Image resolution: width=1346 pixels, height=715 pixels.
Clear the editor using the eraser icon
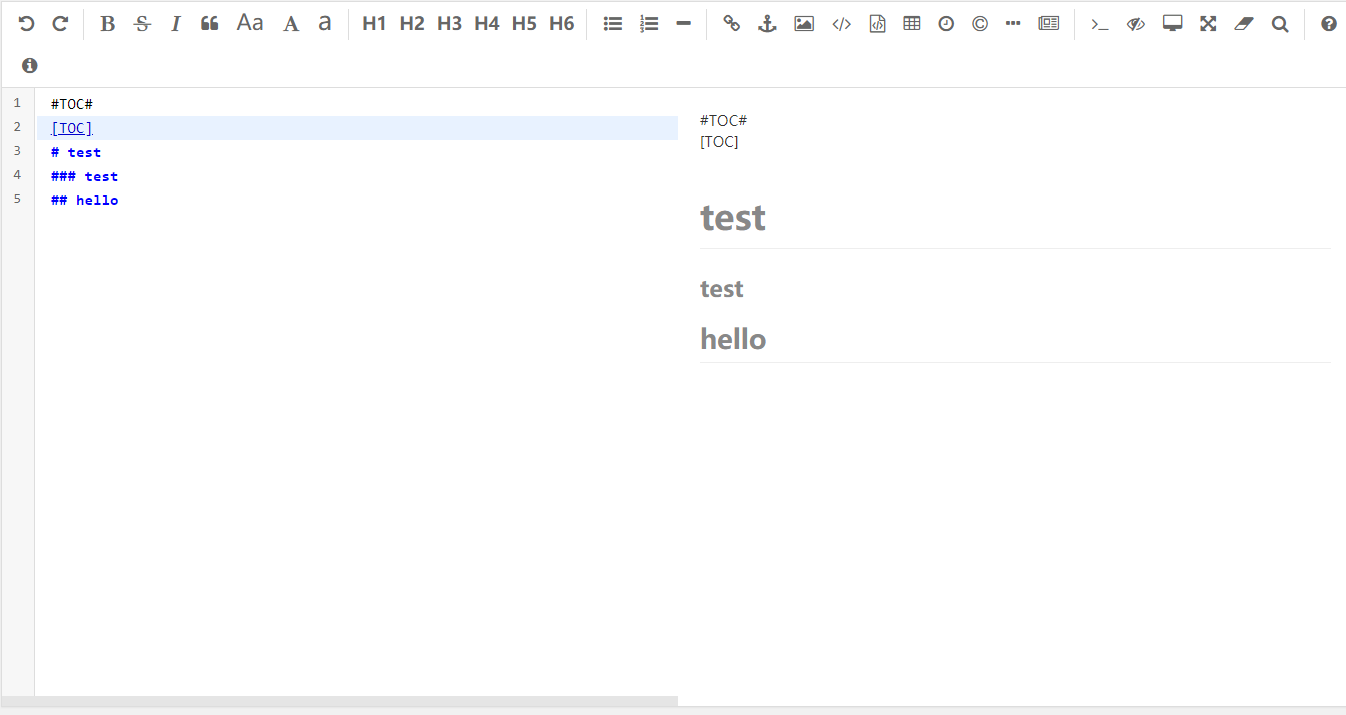[x=1243, y=23]
